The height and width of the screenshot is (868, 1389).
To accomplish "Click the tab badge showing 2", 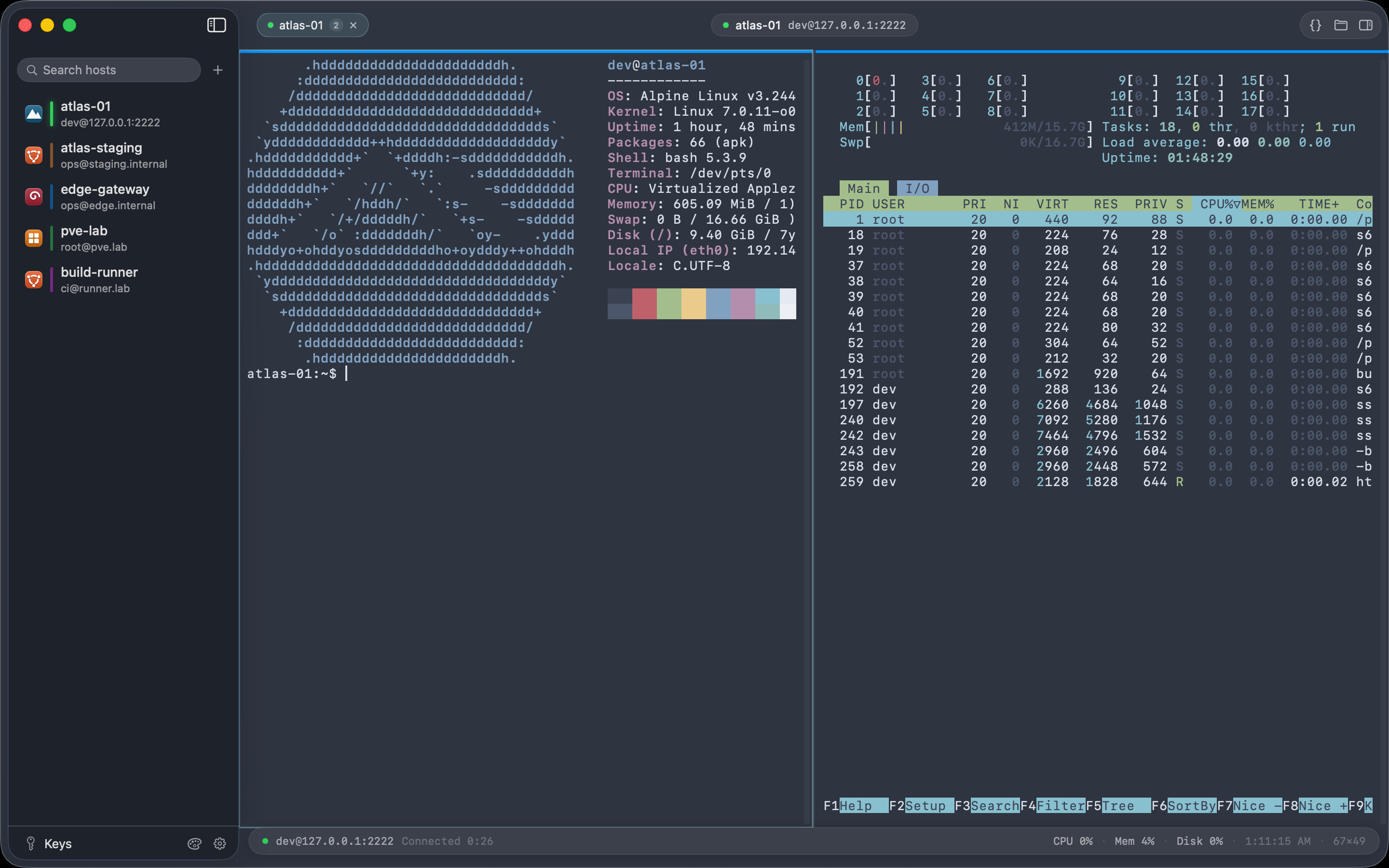I will [x=337, y=25].
